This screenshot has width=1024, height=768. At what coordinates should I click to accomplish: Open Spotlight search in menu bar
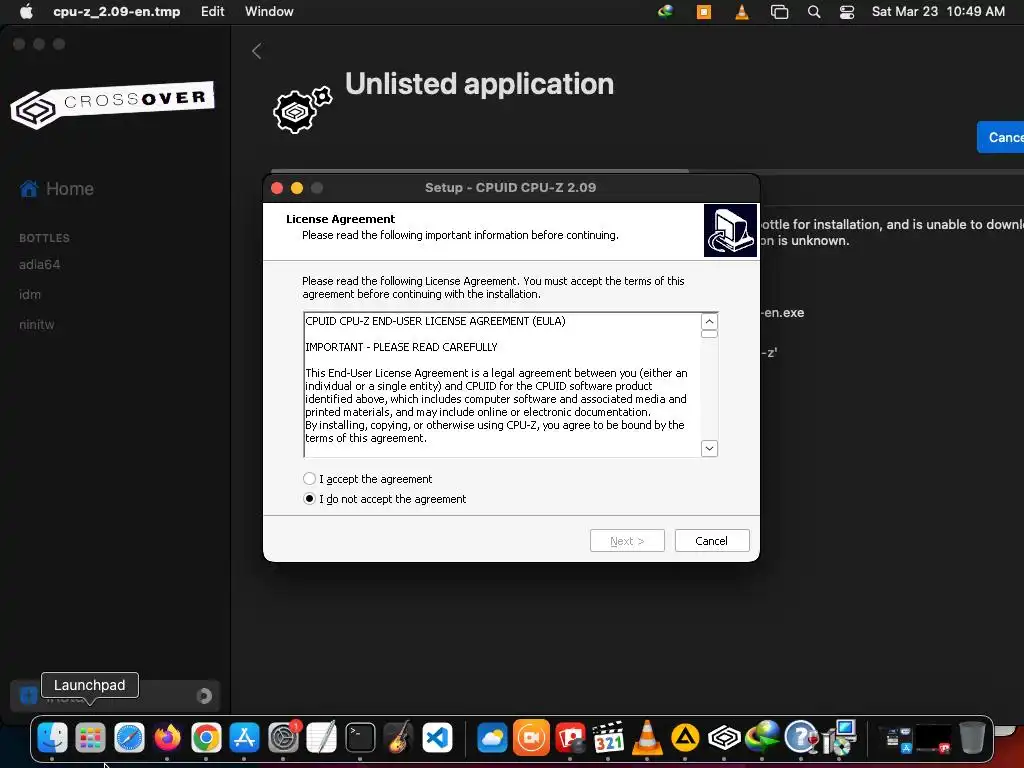[814, 12]
